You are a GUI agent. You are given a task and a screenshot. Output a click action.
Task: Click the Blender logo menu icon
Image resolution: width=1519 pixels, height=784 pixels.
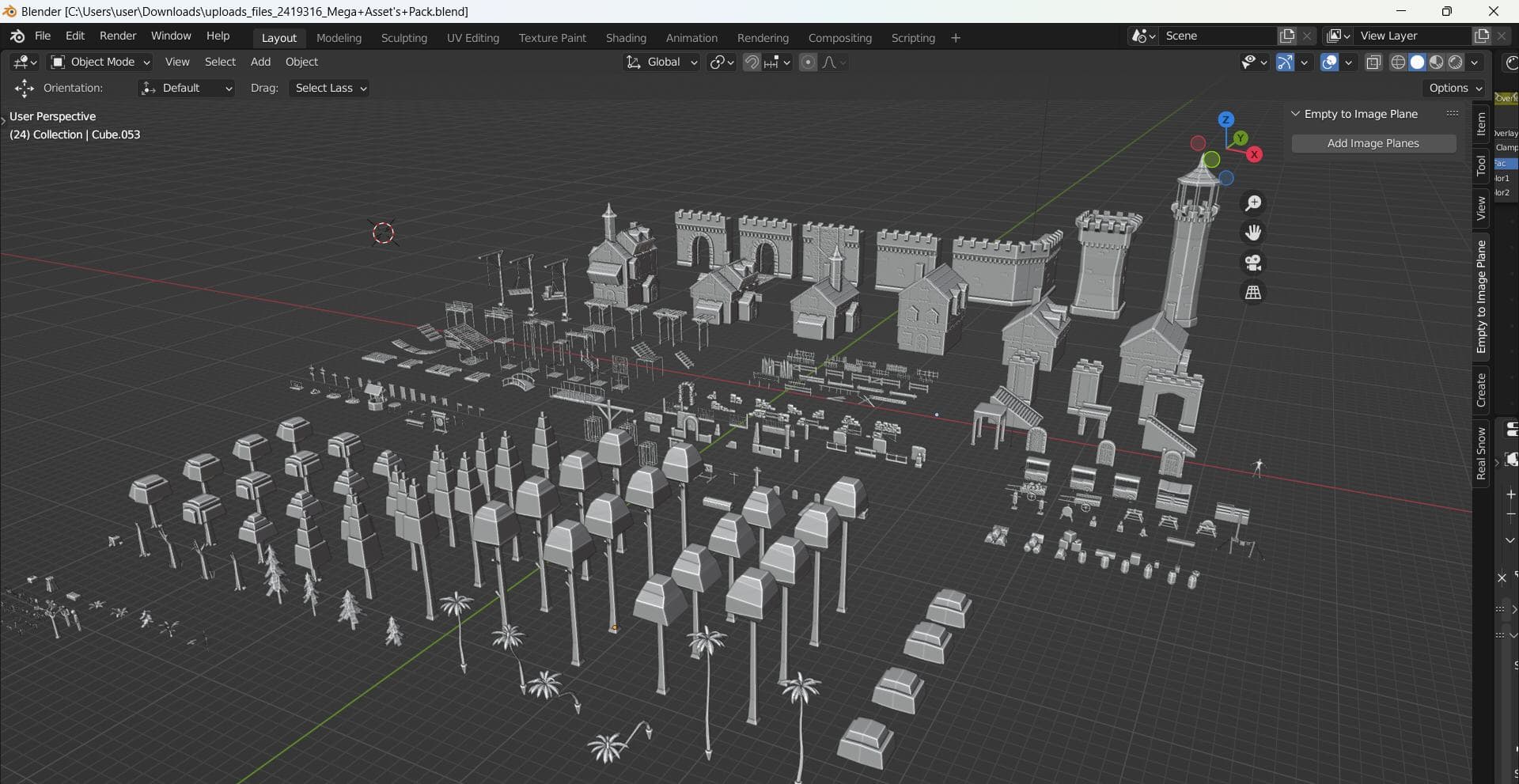[x=17, y=36]
